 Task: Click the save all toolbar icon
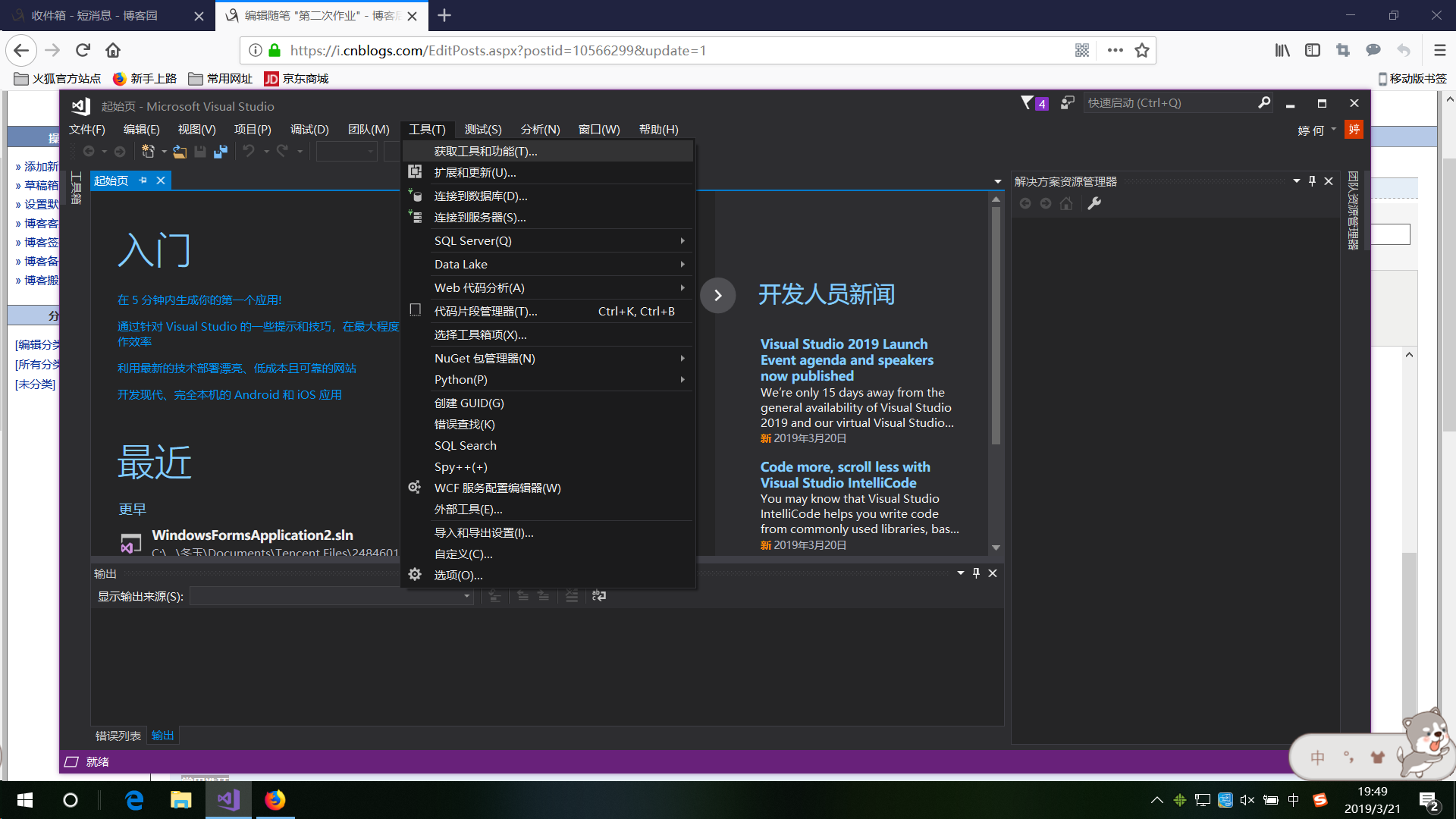pos(221,152)
